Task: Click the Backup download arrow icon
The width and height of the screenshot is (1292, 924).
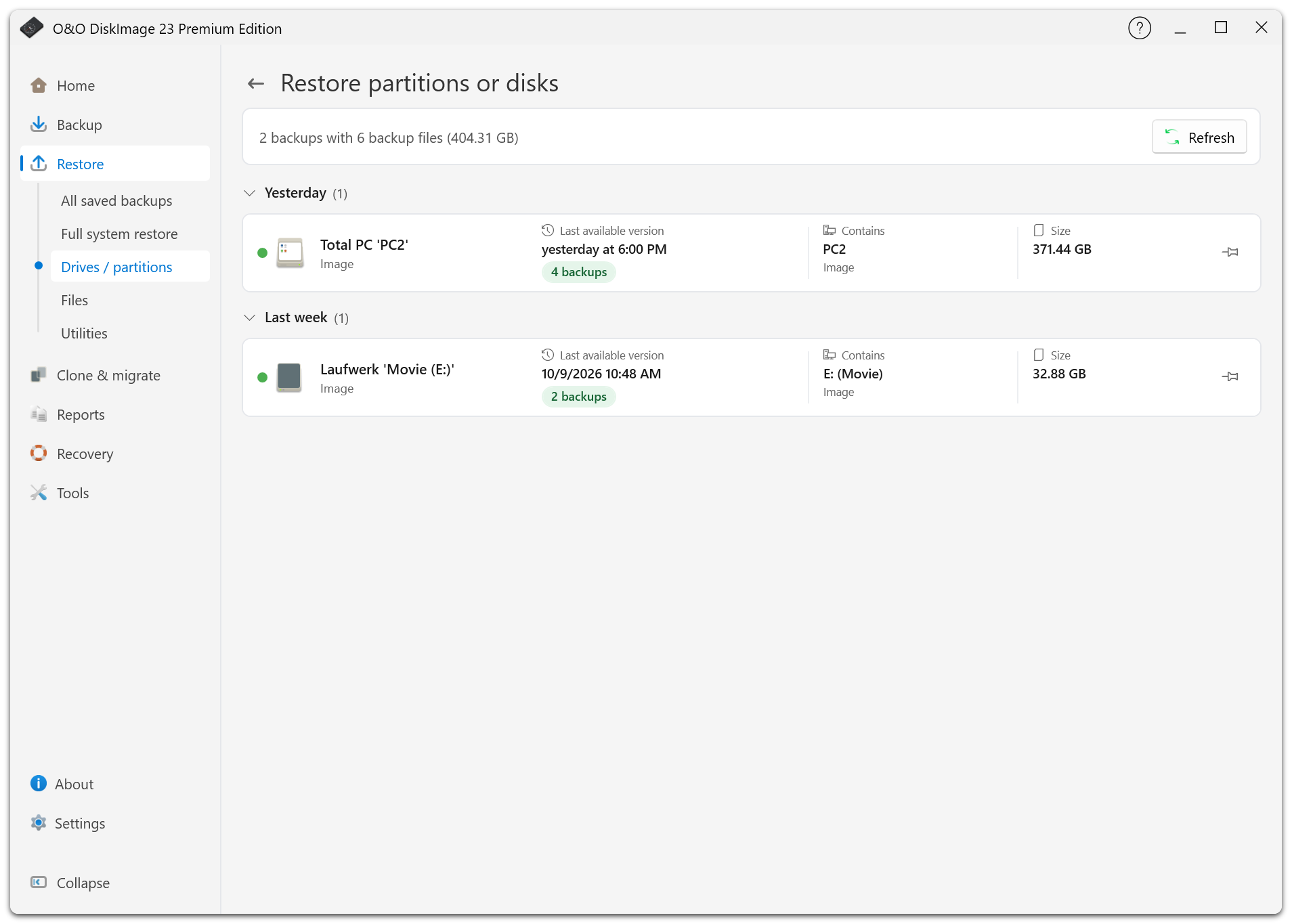Action: (39, 125)
